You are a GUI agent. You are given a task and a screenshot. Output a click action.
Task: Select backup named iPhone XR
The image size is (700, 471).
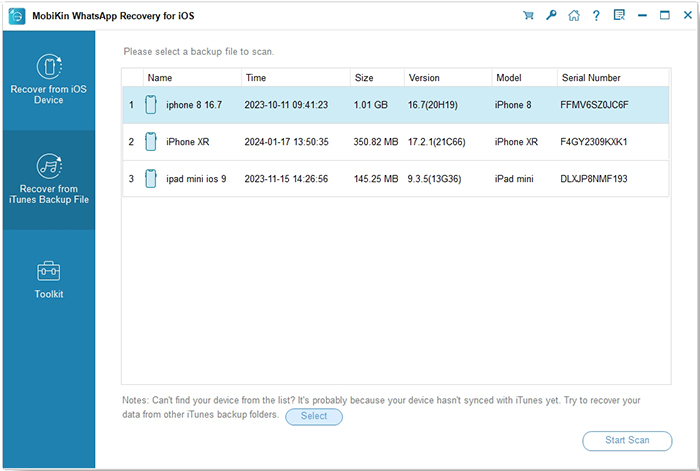(x=188, y=142)
